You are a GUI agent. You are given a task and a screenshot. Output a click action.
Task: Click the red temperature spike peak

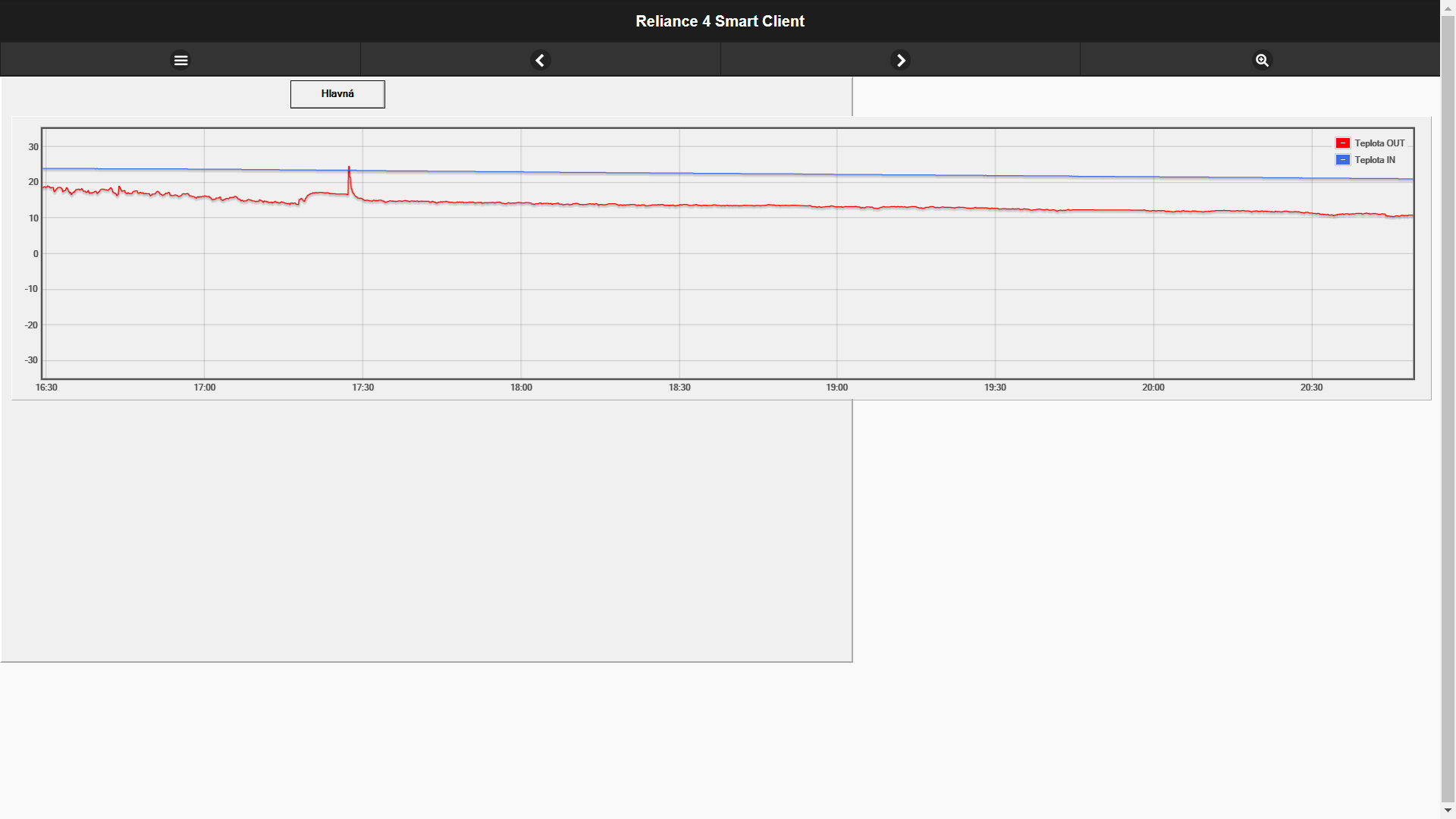[x=349, y=168]
